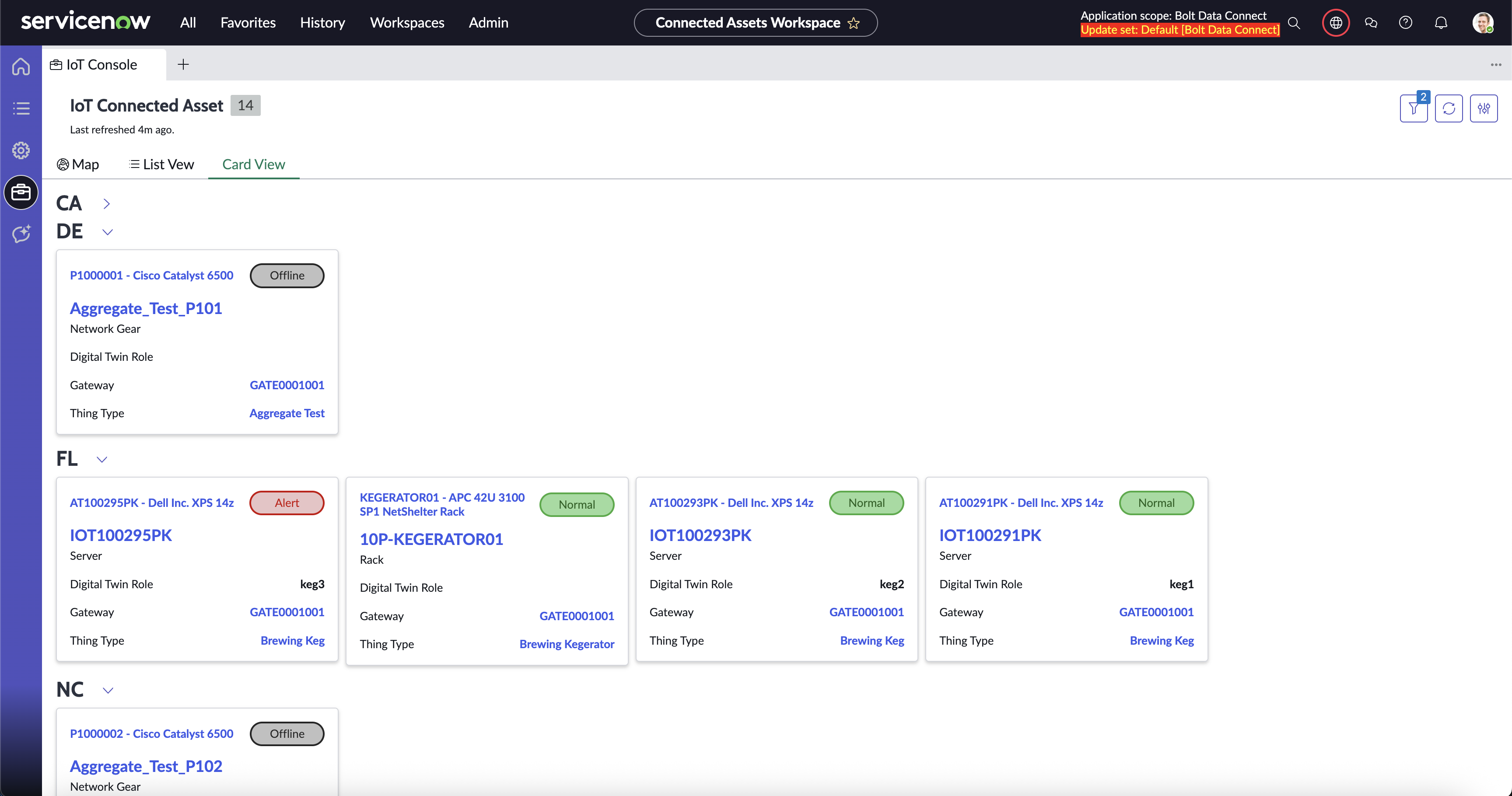Open the filter funnel with badge 2
Viewport: 1512px width, 796px height.
coord(1414,108)
